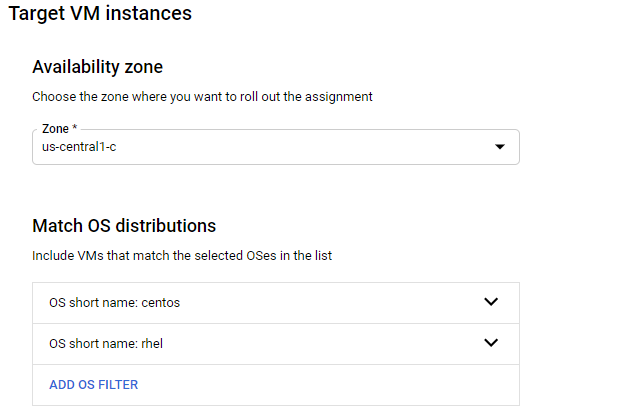The image size is (638, 417).
Task: Click the word 'centos' in the first filter
Action: coord(162,302)
